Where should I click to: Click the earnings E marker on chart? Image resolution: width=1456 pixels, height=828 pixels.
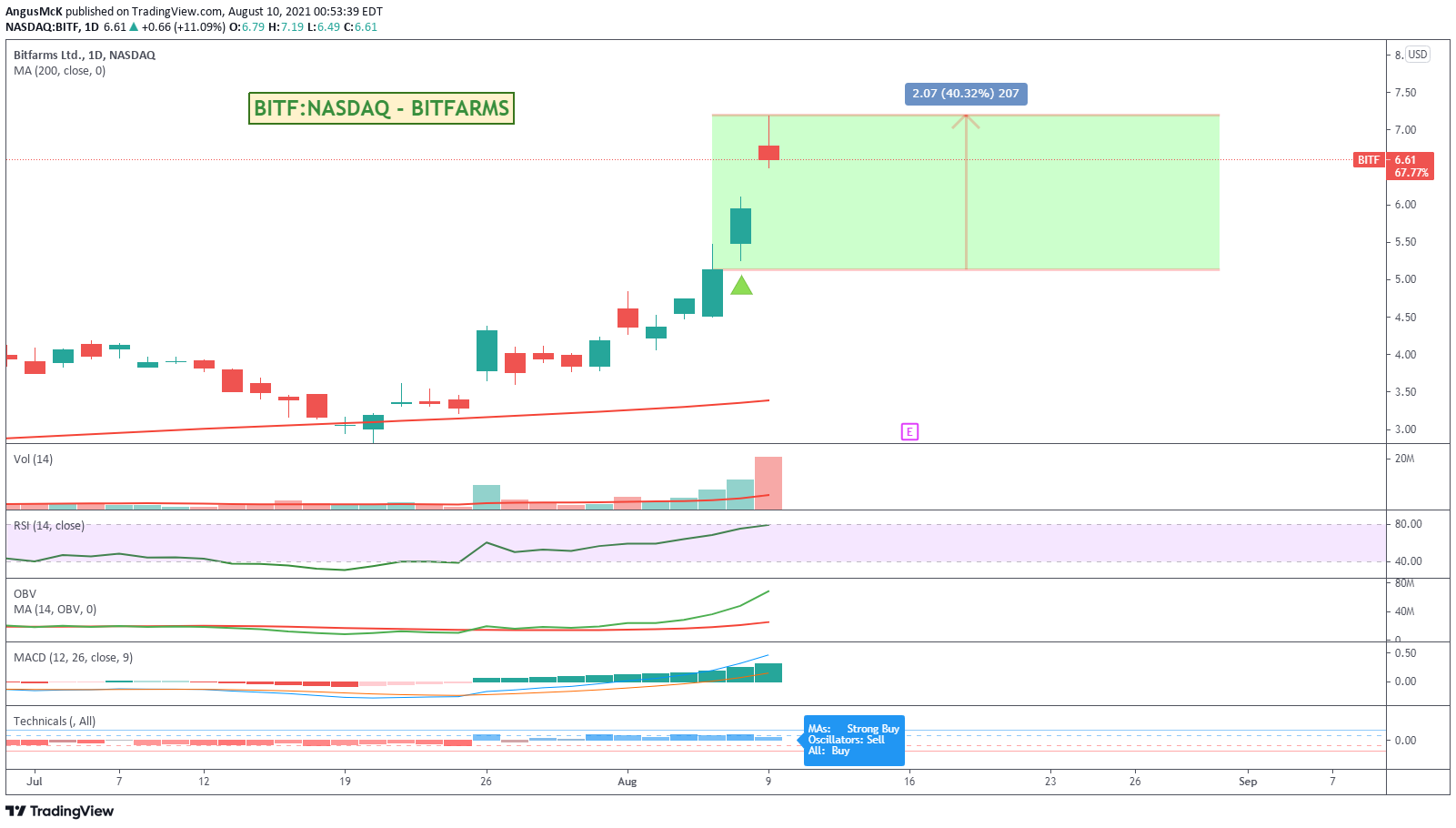pyautogui.click(x=909, y=431)
